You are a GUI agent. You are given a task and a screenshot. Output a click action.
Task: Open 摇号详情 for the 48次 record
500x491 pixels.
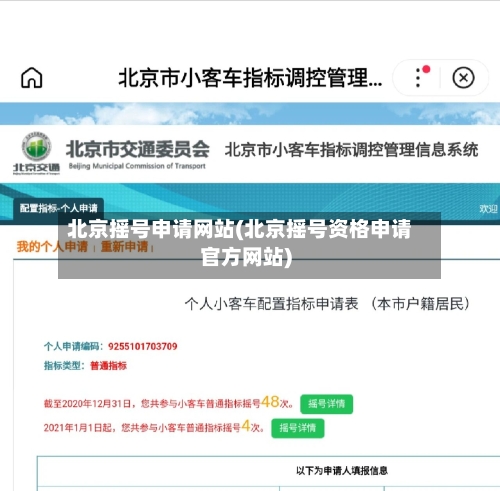click(326, 404)
